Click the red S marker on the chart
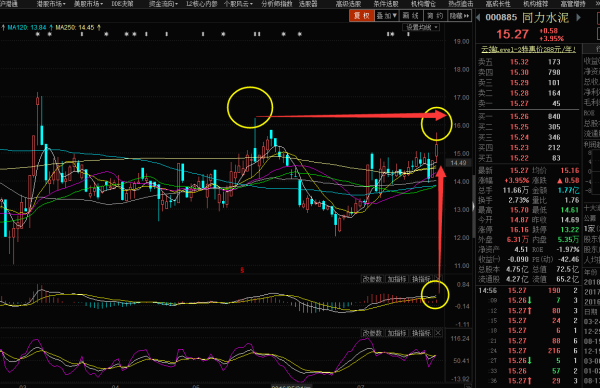 point(242,270)
